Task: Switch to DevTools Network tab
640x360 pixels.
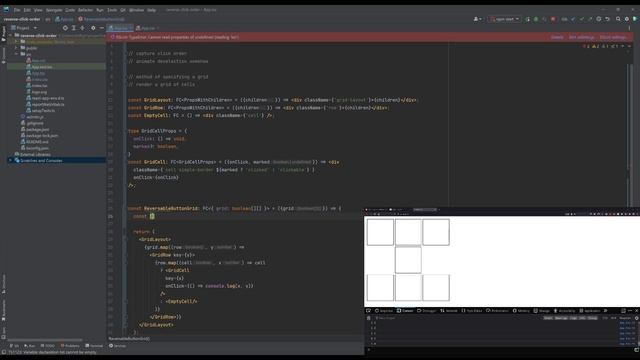Action: (449, 311)
